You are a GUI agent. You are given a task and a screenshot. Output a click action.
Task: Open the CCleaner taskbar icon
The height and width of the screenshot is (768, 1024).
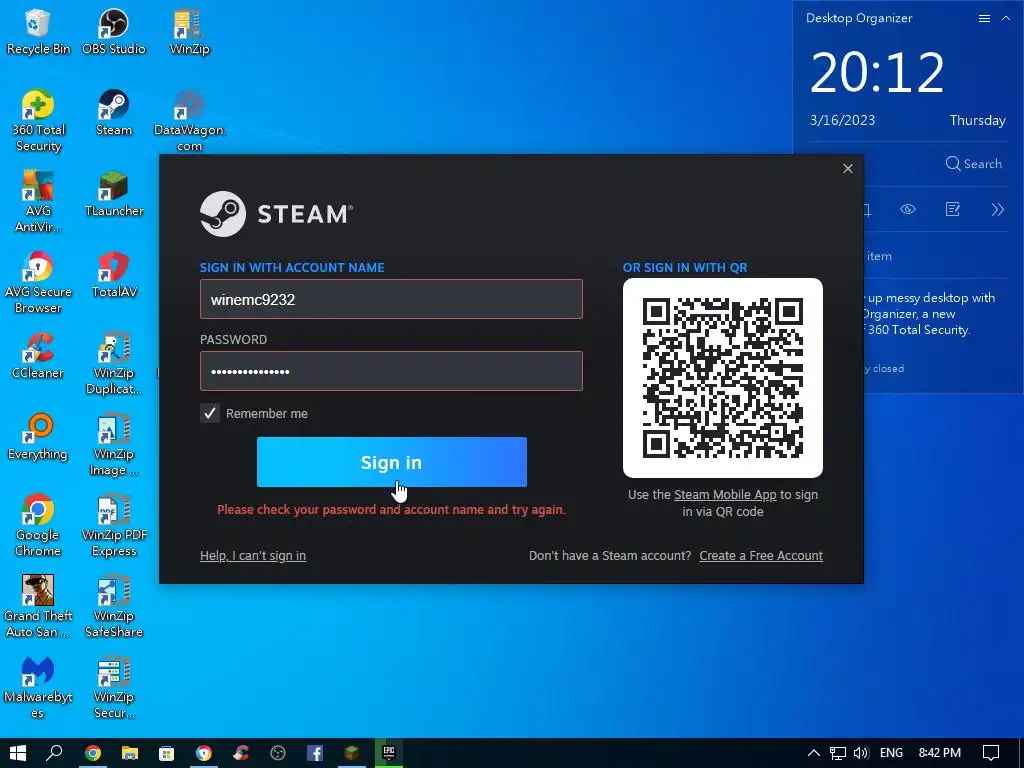(241, 753)
